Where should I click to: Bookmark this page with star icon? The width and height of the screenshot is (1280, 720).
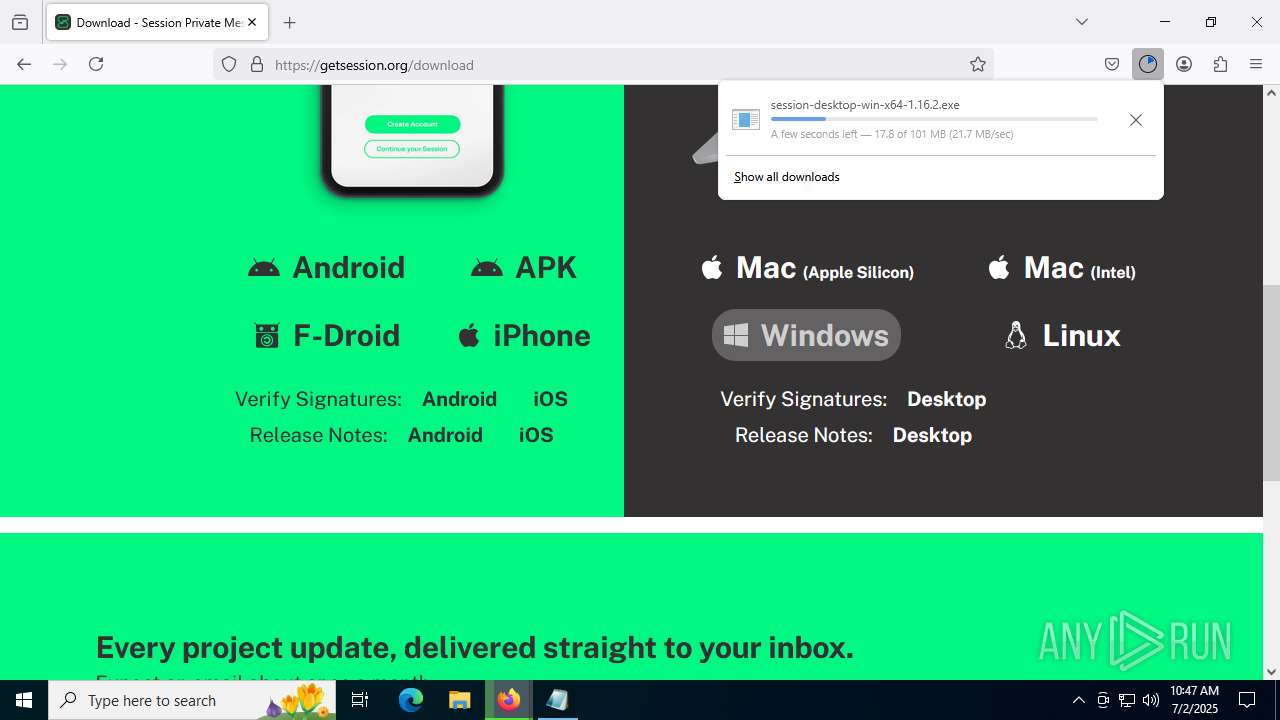978,64
